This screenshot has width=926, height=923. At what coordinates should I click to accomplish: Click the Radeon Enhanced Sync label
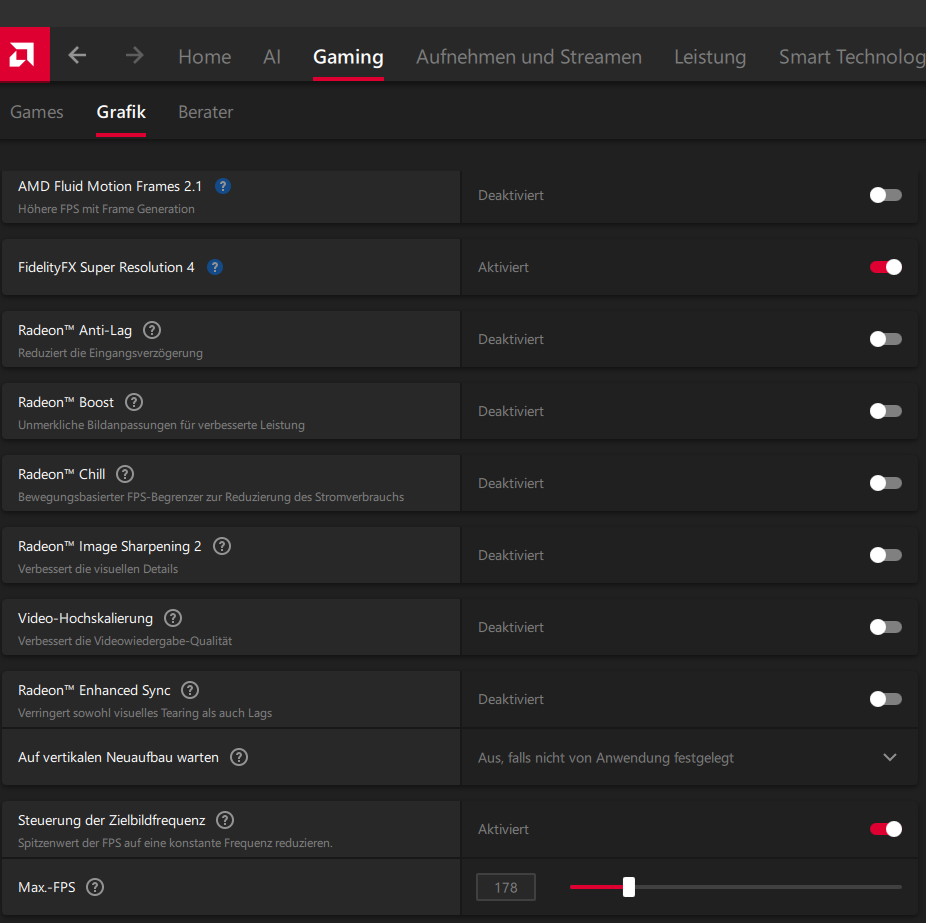(x=94, y=691)
